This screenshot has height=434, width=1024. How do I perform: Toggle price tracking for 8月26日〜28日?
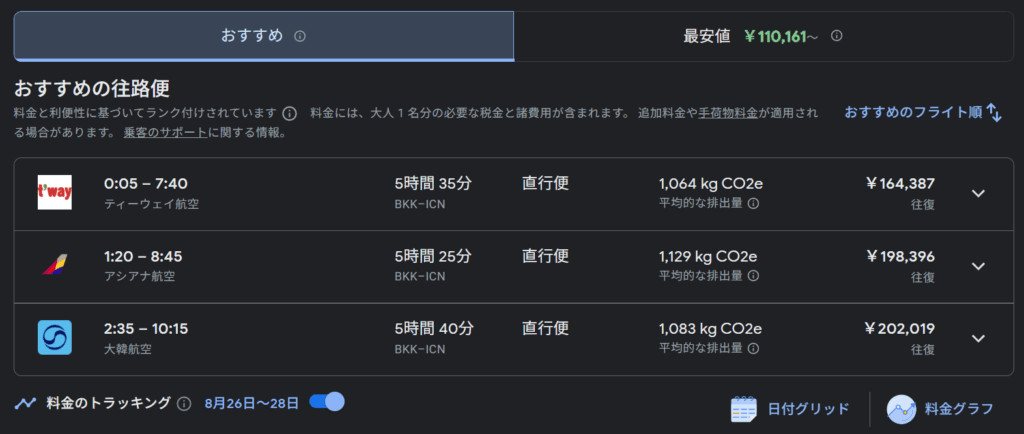pos(327,402)
